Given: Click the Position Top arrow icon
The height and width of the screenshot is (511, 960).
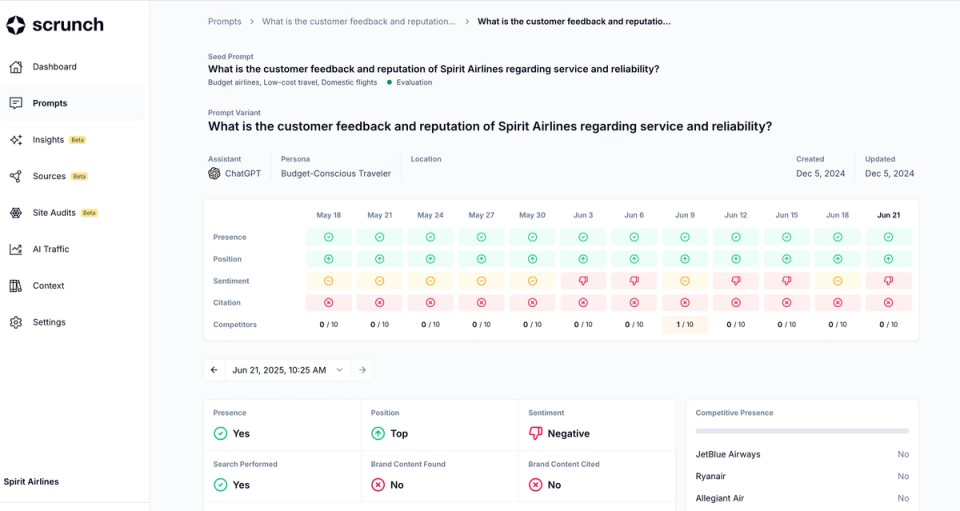Looking at the screenshot, I should pos(378,434).
